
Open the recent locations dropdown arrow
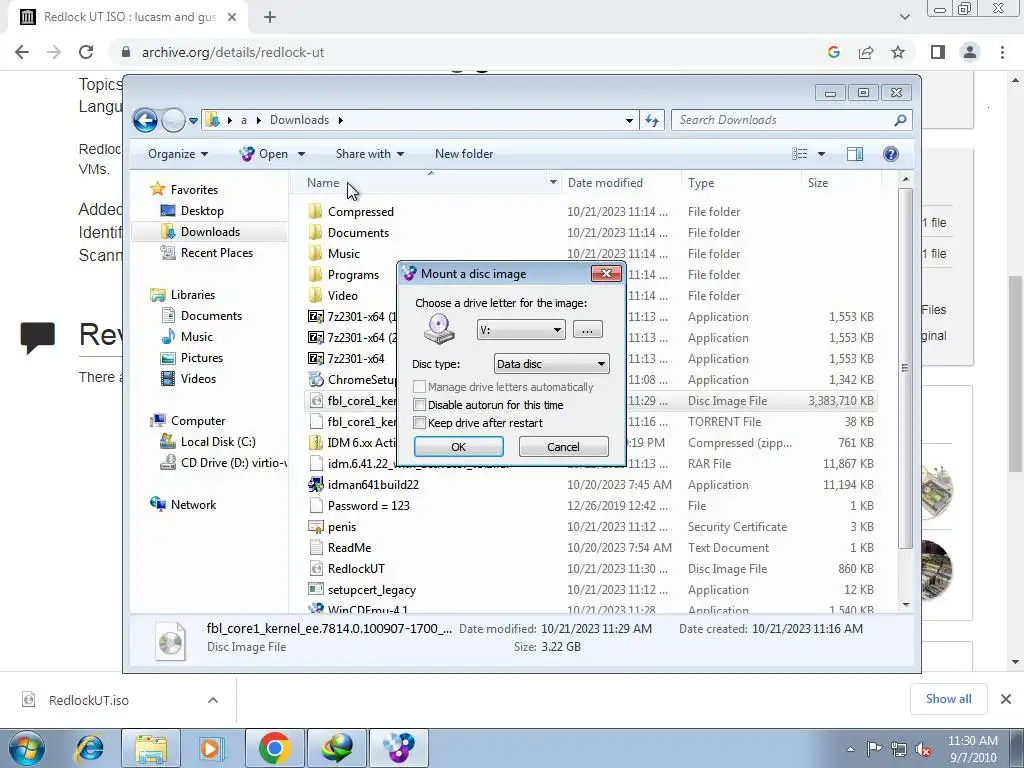pos(193,121)
